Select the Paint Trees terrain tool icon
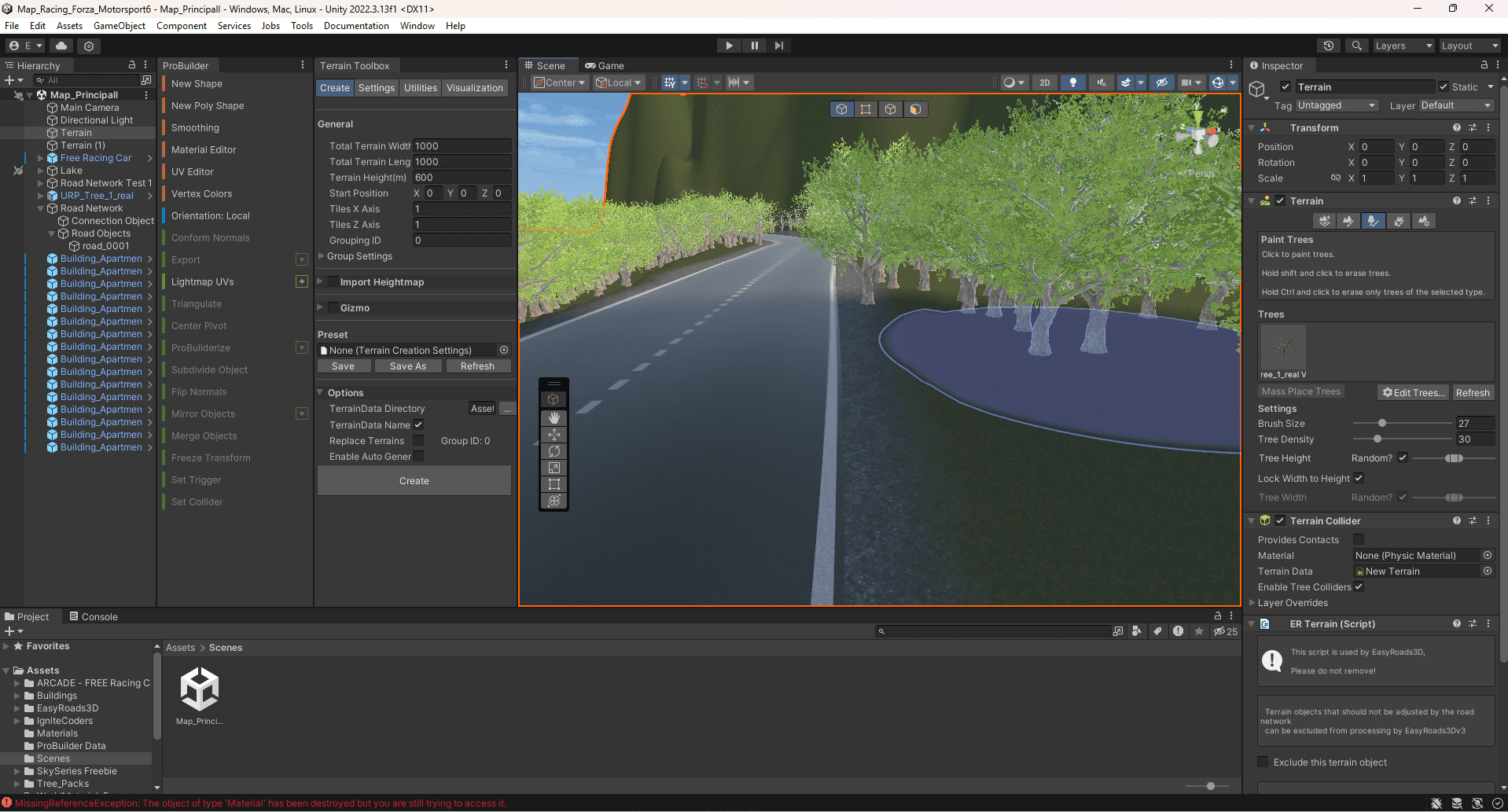 [1373, 222]
